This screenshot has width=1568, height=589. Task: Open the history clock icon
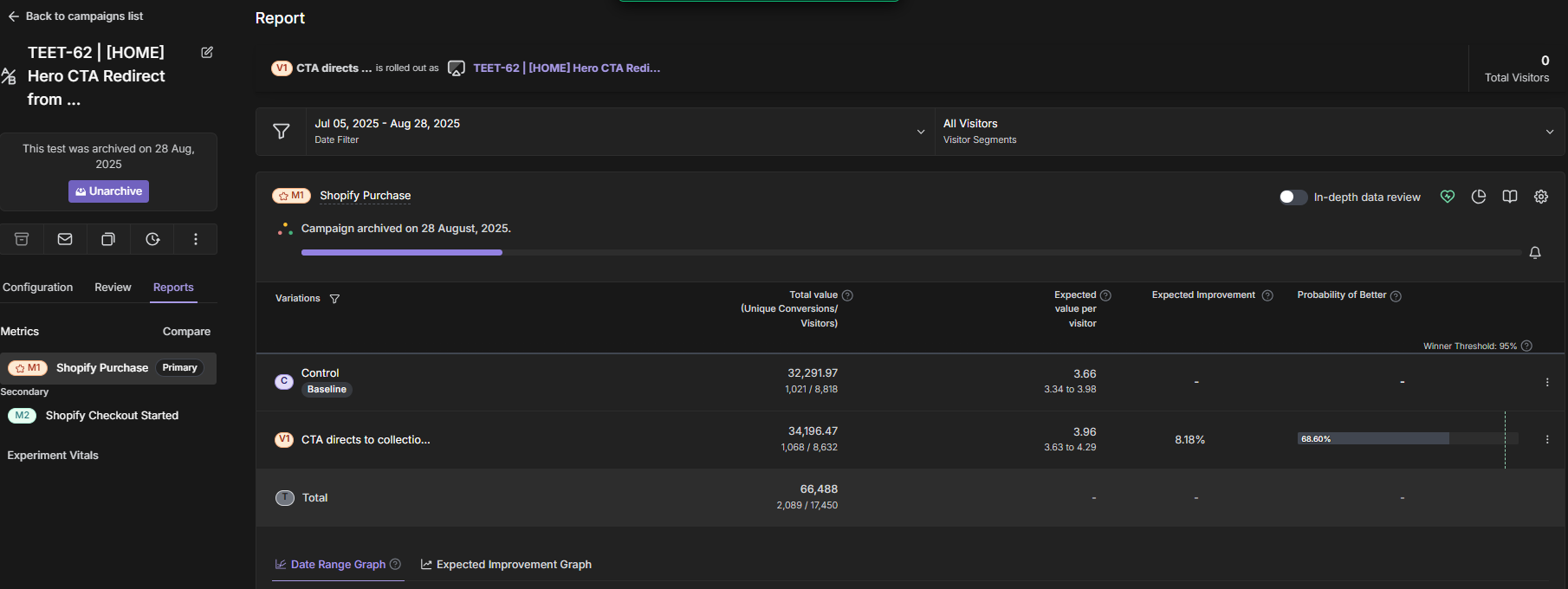[152, 239]
